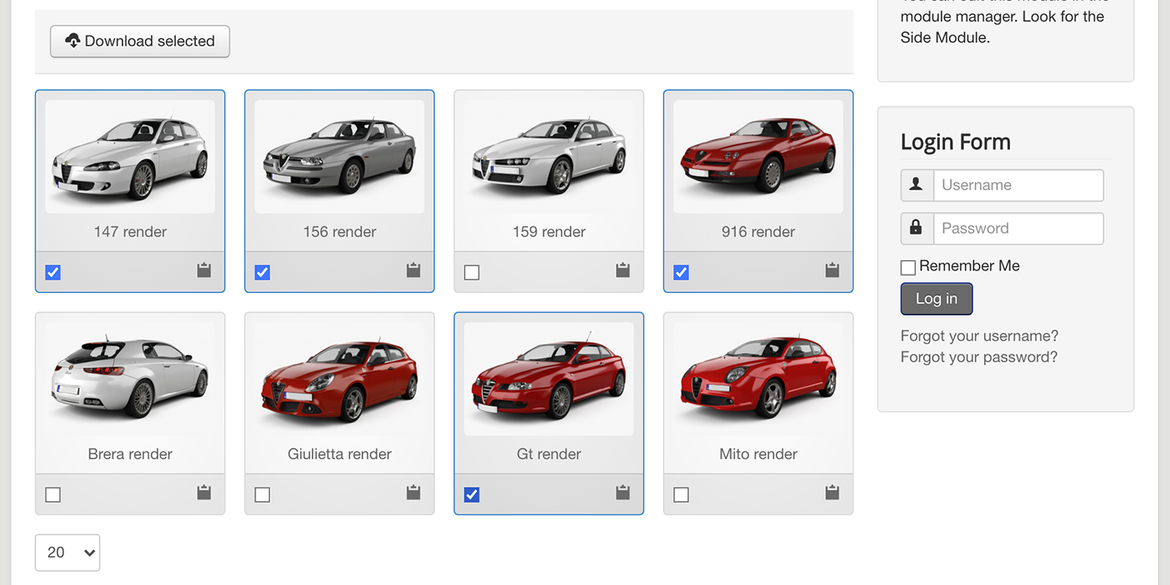The width and height of the screenshot is (1170, 585).
Task: Click the lock icon beside Password field
Action: click(916, 228)
